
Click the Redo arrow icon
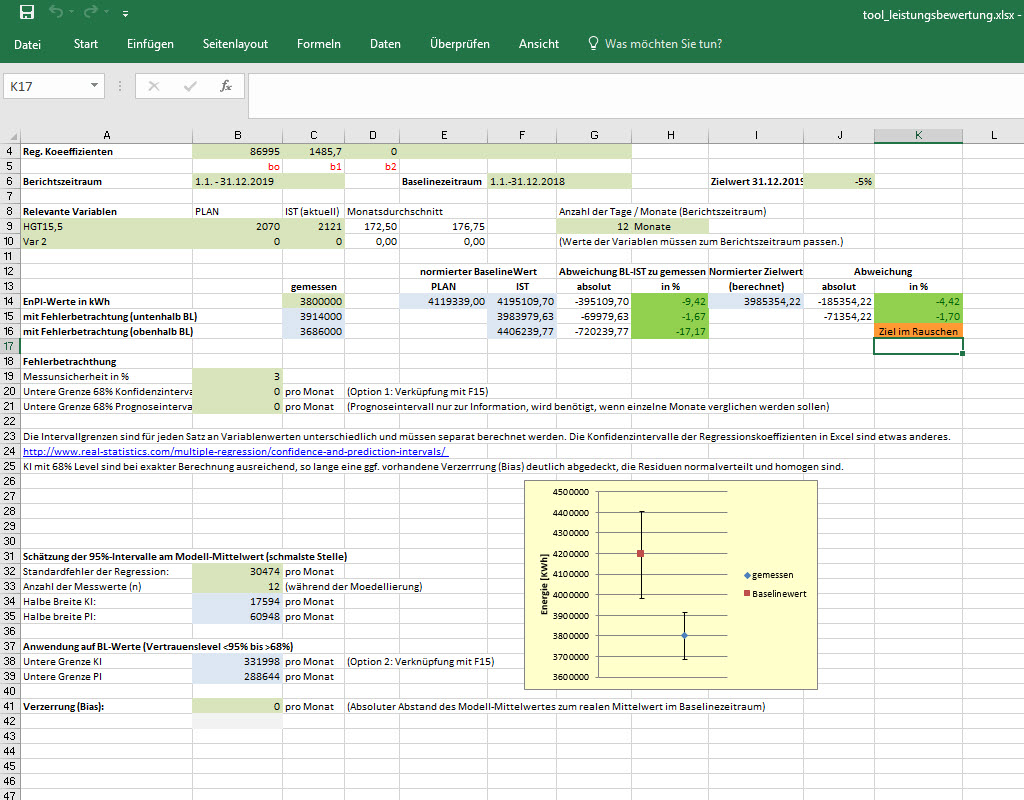click(92, 13)
